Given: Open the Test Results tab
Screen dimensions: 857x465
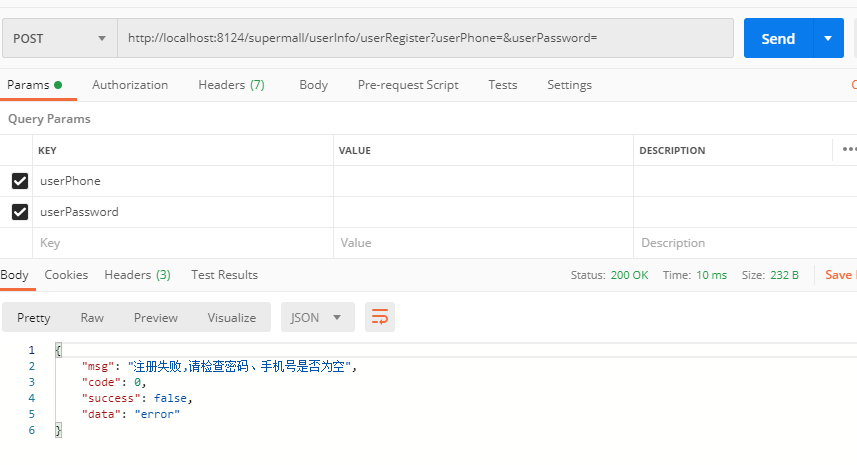Looking at the screenshot, I should (224, 275).
